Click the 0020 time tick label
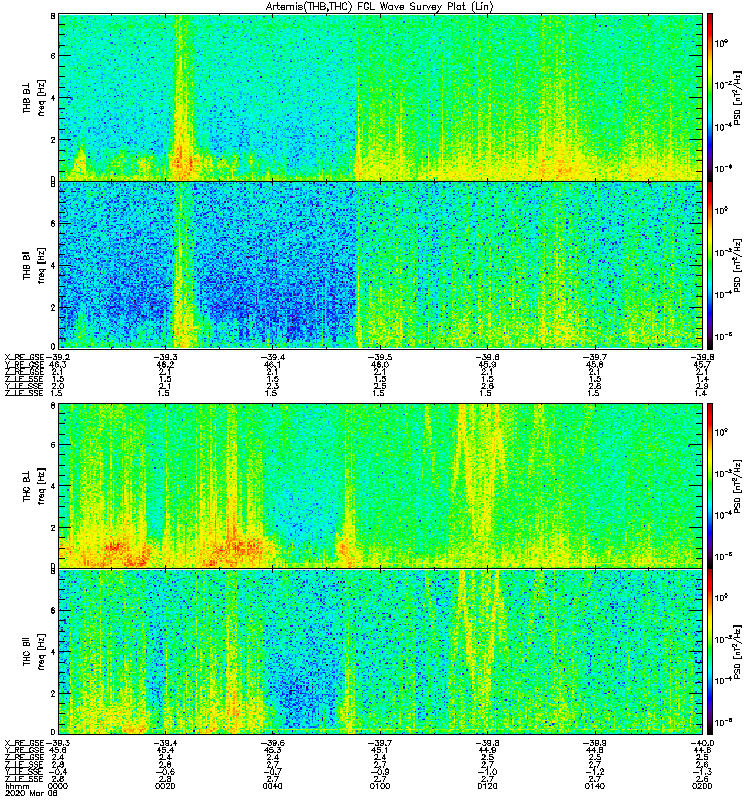The height and width of the screenshot is (800, 750). click(x=165, y=786)
